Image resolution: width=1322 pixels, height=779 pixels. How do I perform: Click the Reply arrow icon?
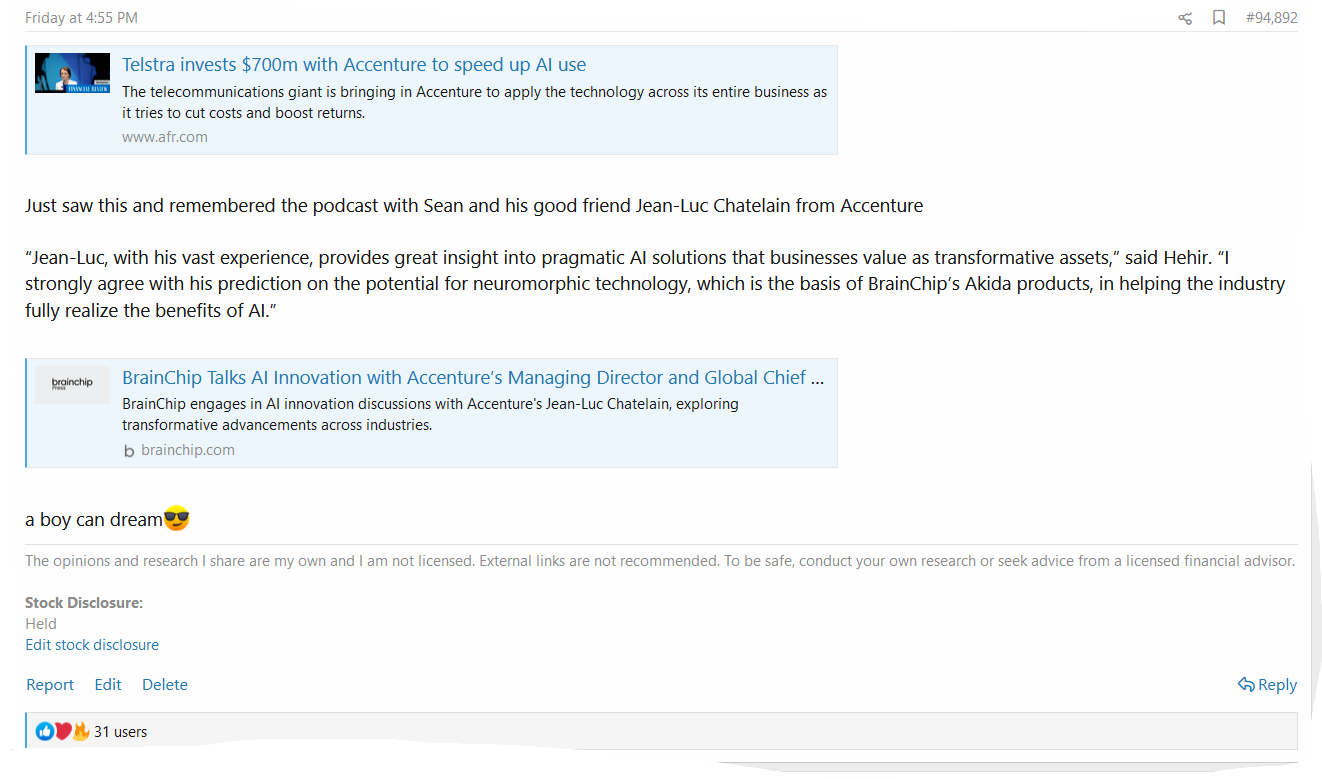pyautogui.click(x=1246, y=684)
